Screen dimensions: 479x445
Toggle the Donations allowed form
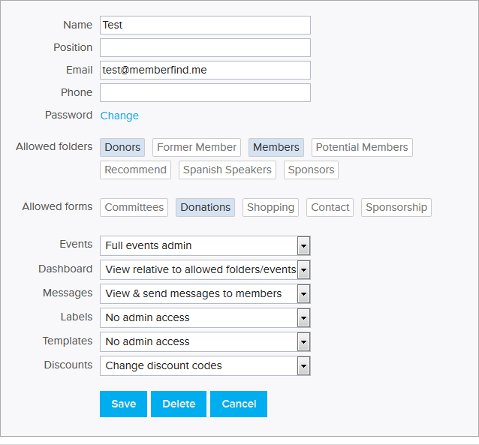[x=205, y=207]
